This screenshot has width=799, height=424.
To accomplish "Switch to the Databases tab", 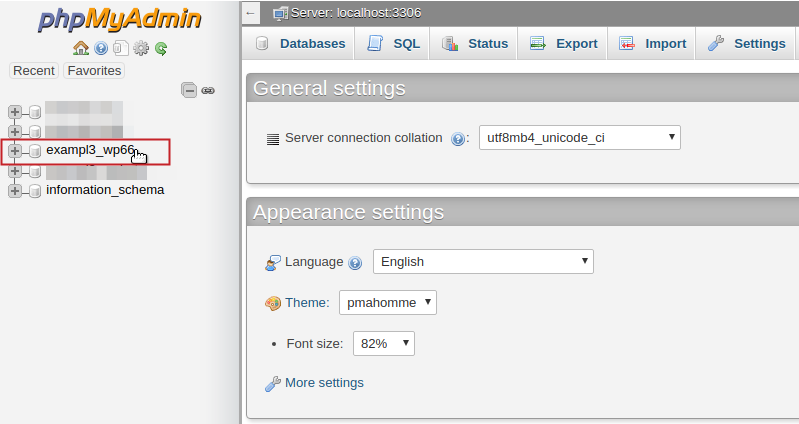I will 301,44.
